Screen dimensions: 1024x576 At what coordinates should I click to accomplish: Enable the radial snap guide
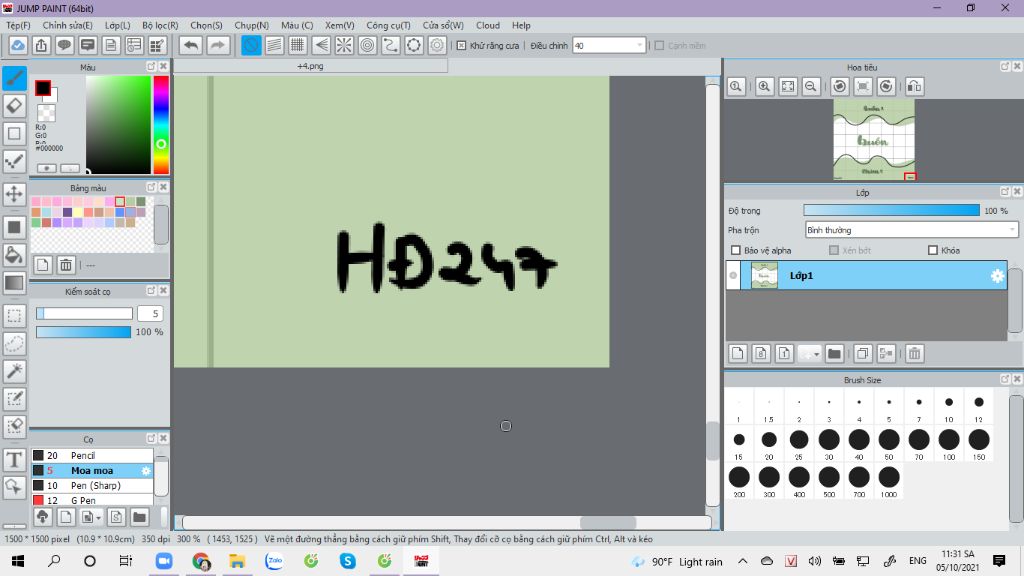point(344,46)
